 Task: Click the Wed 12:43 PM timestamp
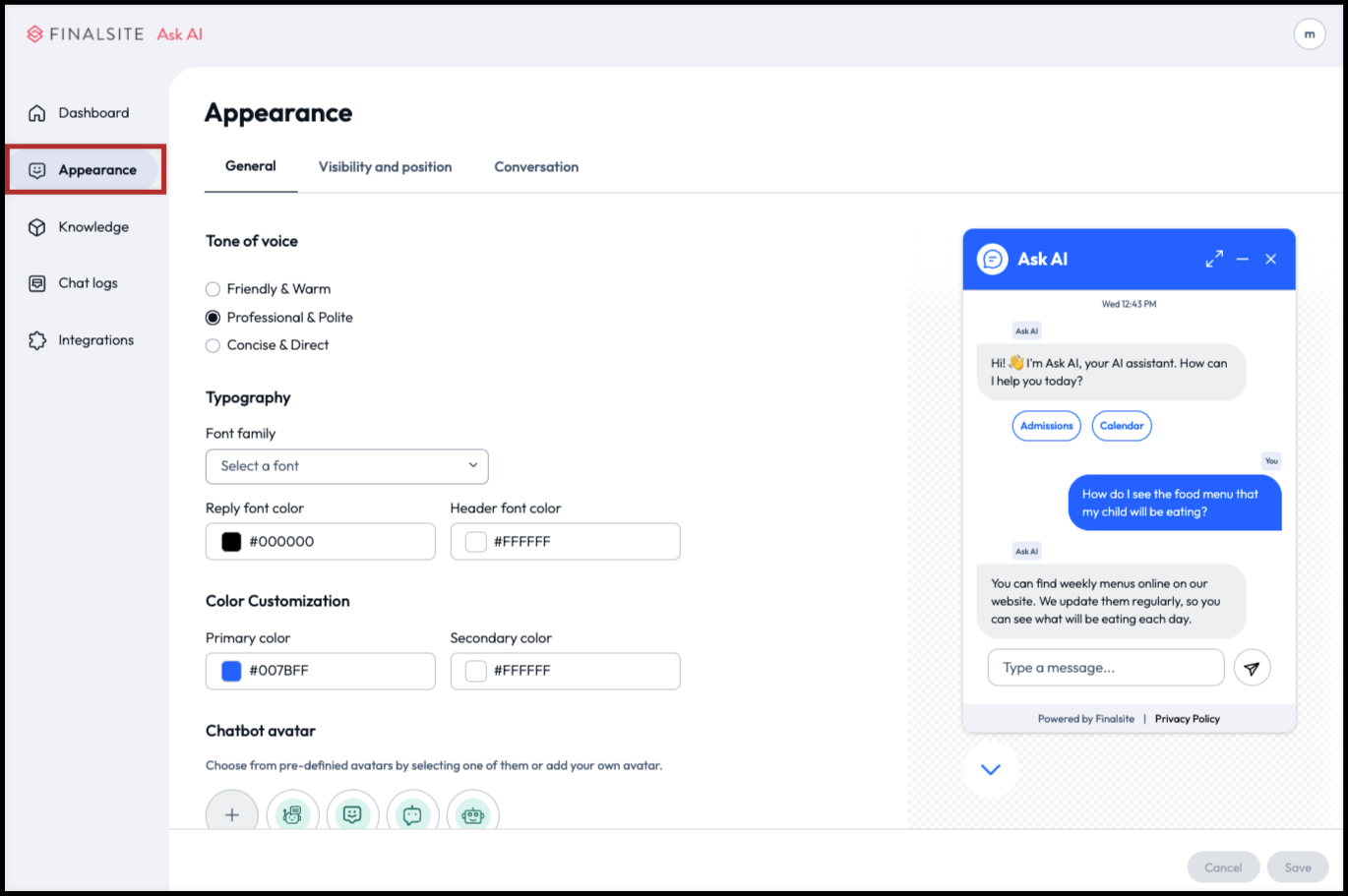(1129, 304)
